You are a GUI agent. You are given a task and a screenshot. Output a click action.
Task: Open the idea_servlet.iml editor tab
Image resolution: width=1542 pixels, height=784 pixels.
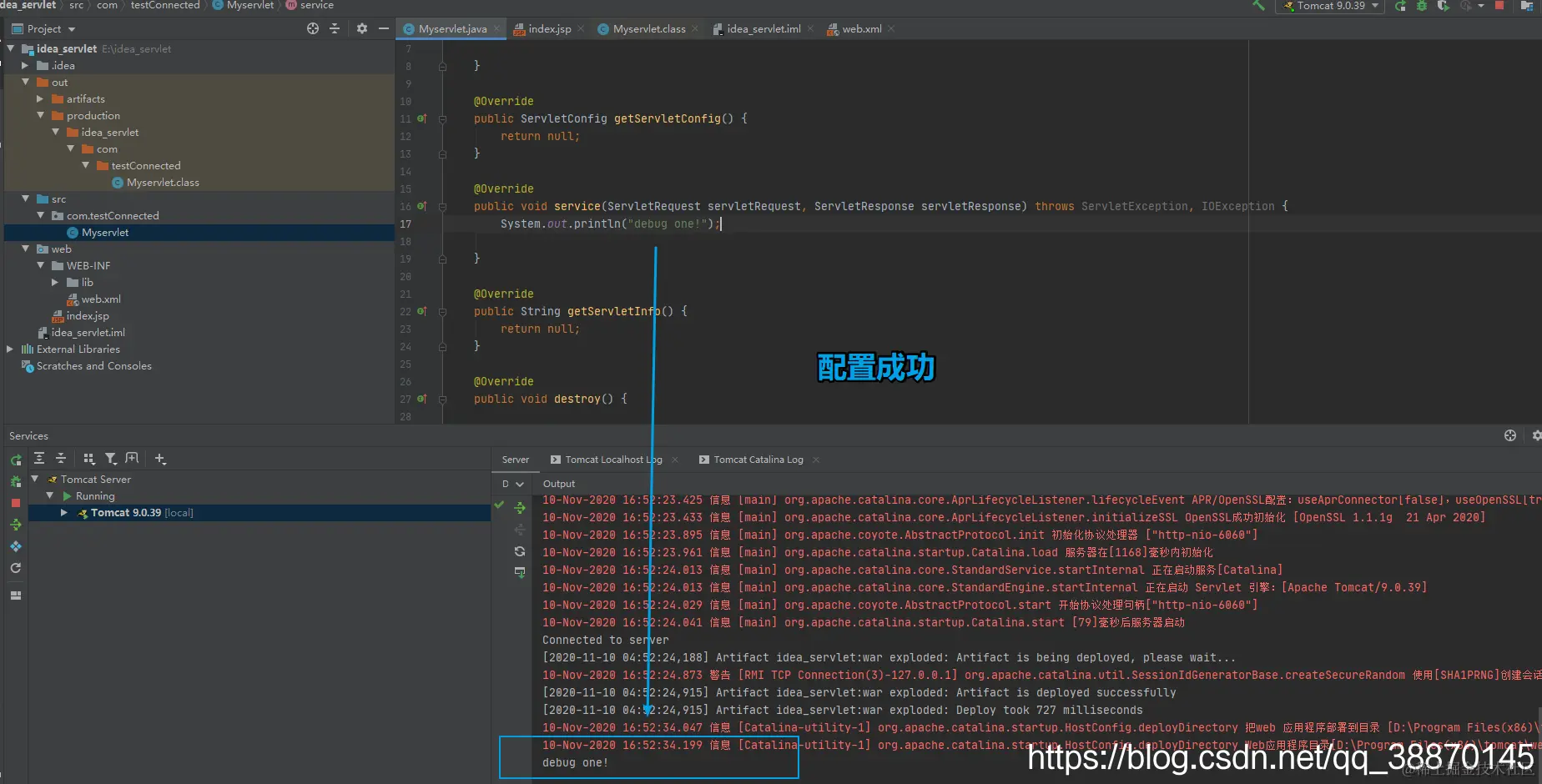[x=763, y=28]
